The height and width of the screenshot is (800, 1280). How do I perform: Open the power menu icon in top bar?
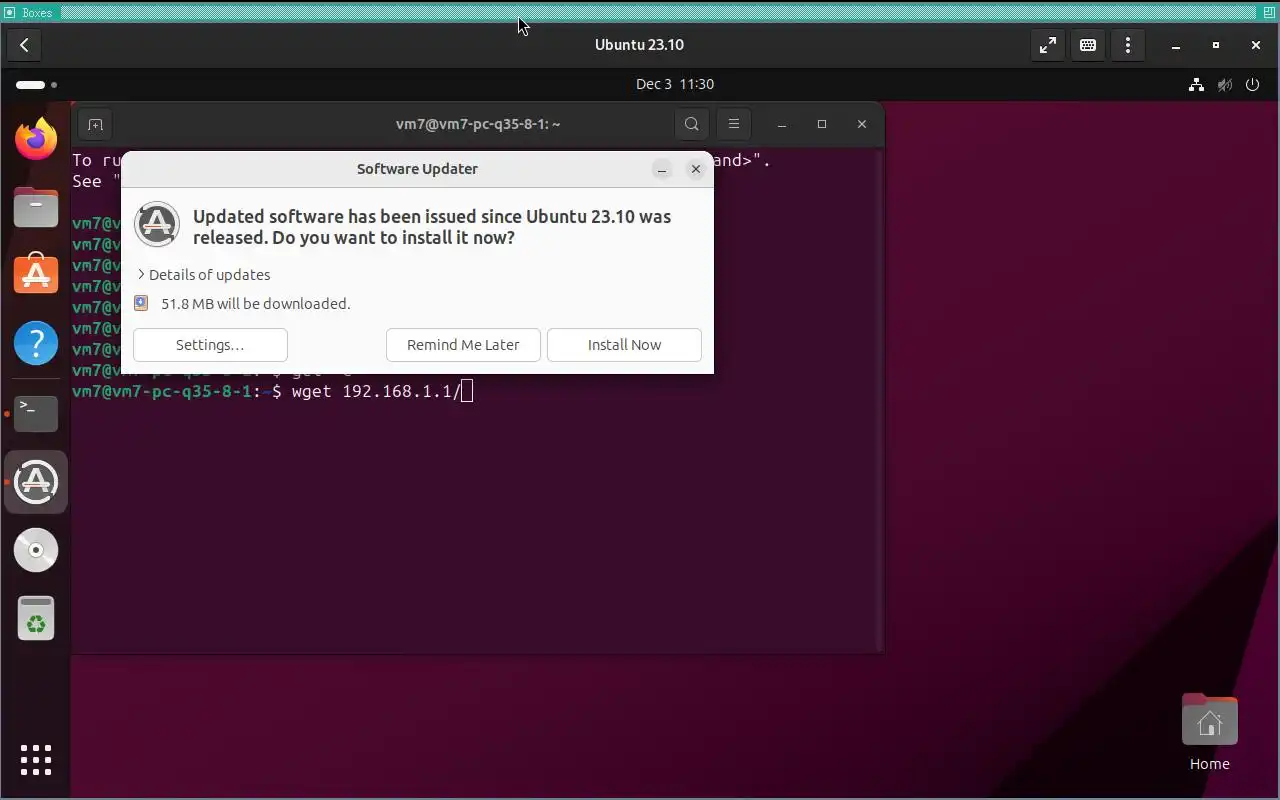tap(1252, 85)
